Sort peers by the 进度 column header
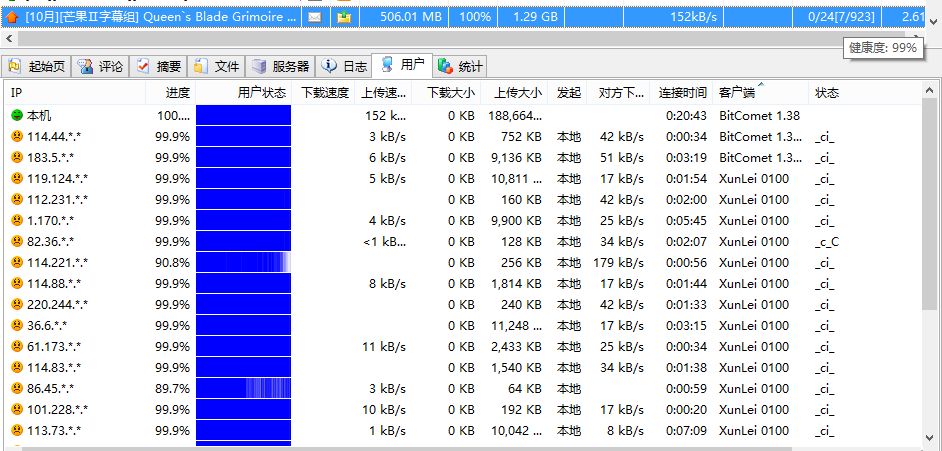This screenshot has height=451, width=942. click(177, 93)
